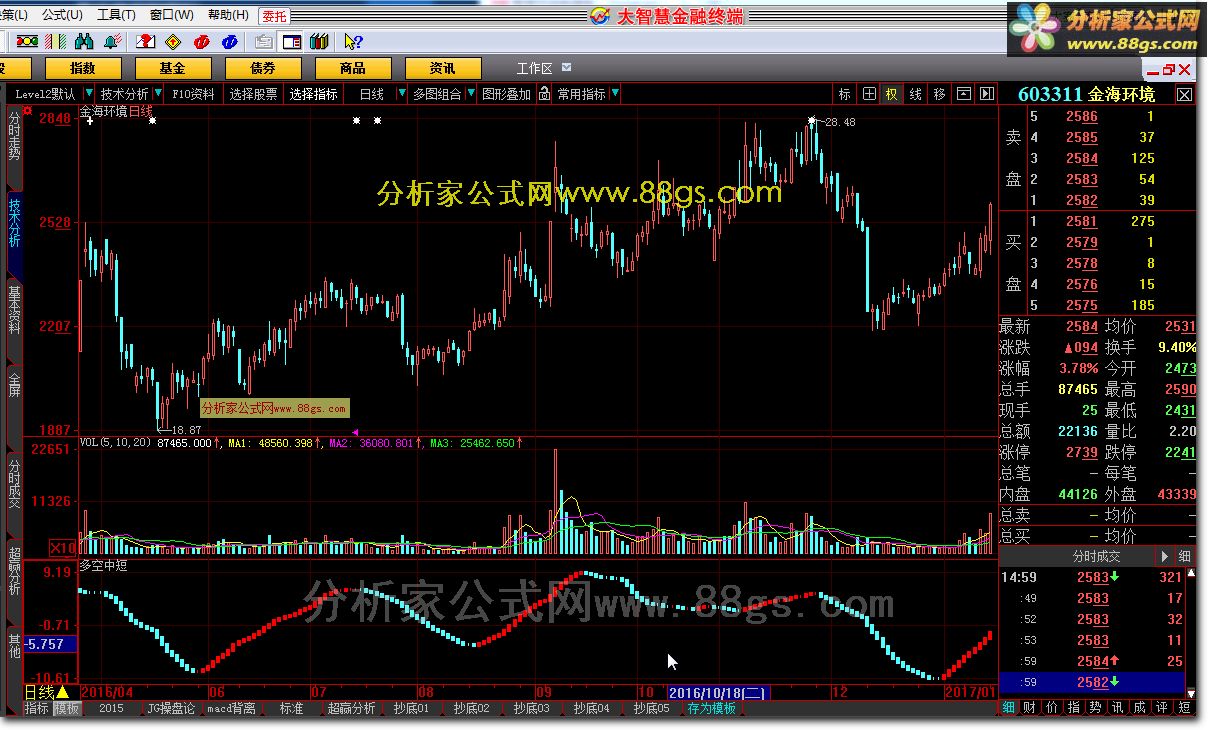Click the F10资料 toolbar item
1209x730 pixels.
[x=194, y=94]
